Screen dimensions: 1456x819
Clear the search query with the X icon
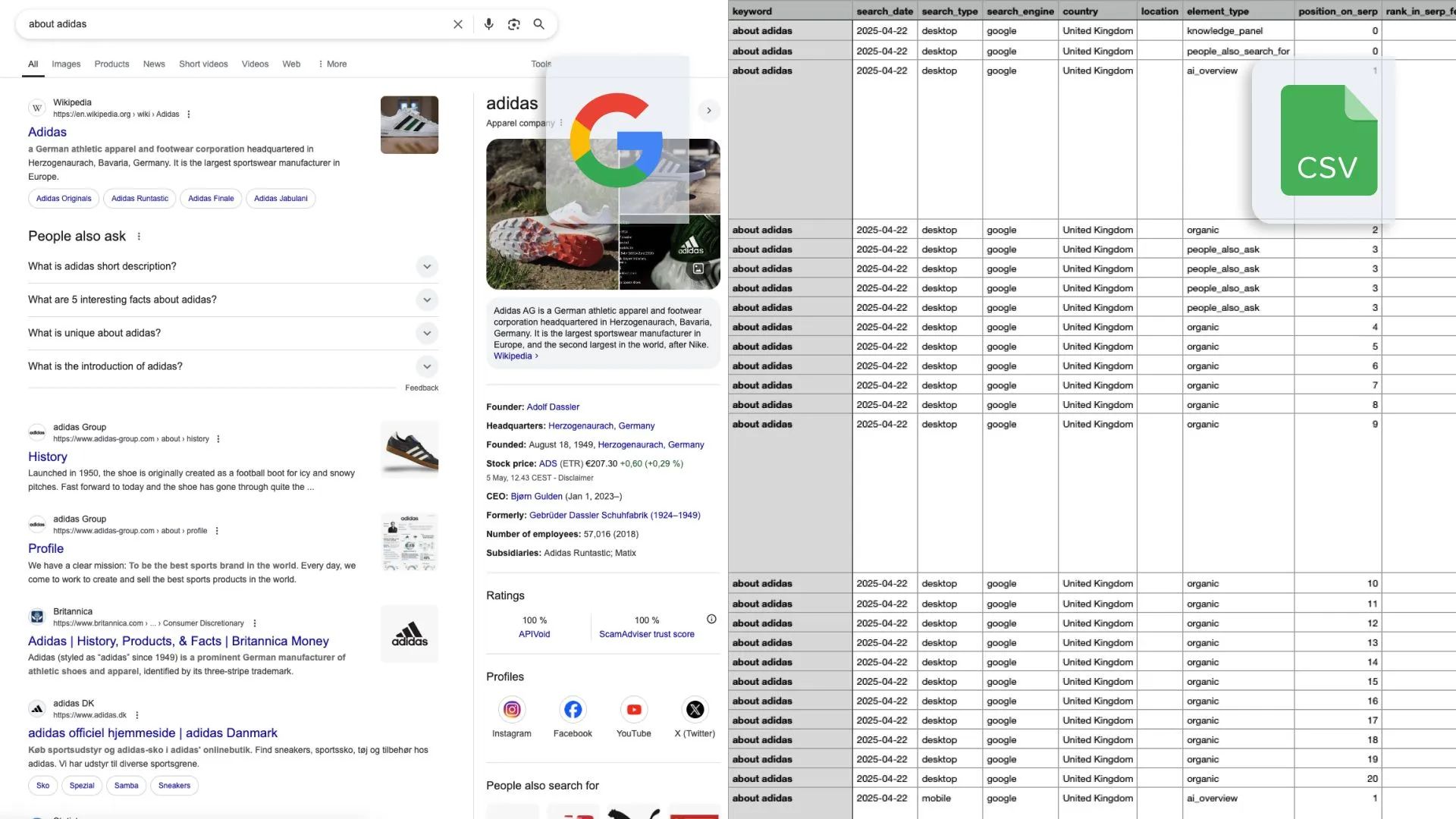point(458,24)
